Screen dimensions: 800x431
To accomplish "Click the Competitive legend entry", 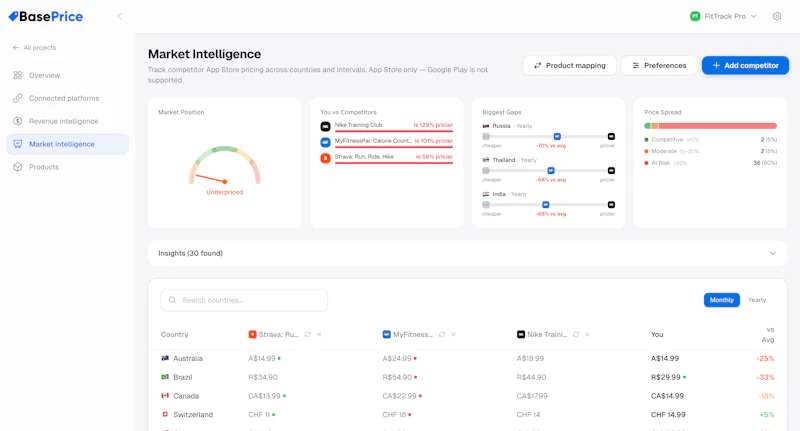I will tap(710, 140).
